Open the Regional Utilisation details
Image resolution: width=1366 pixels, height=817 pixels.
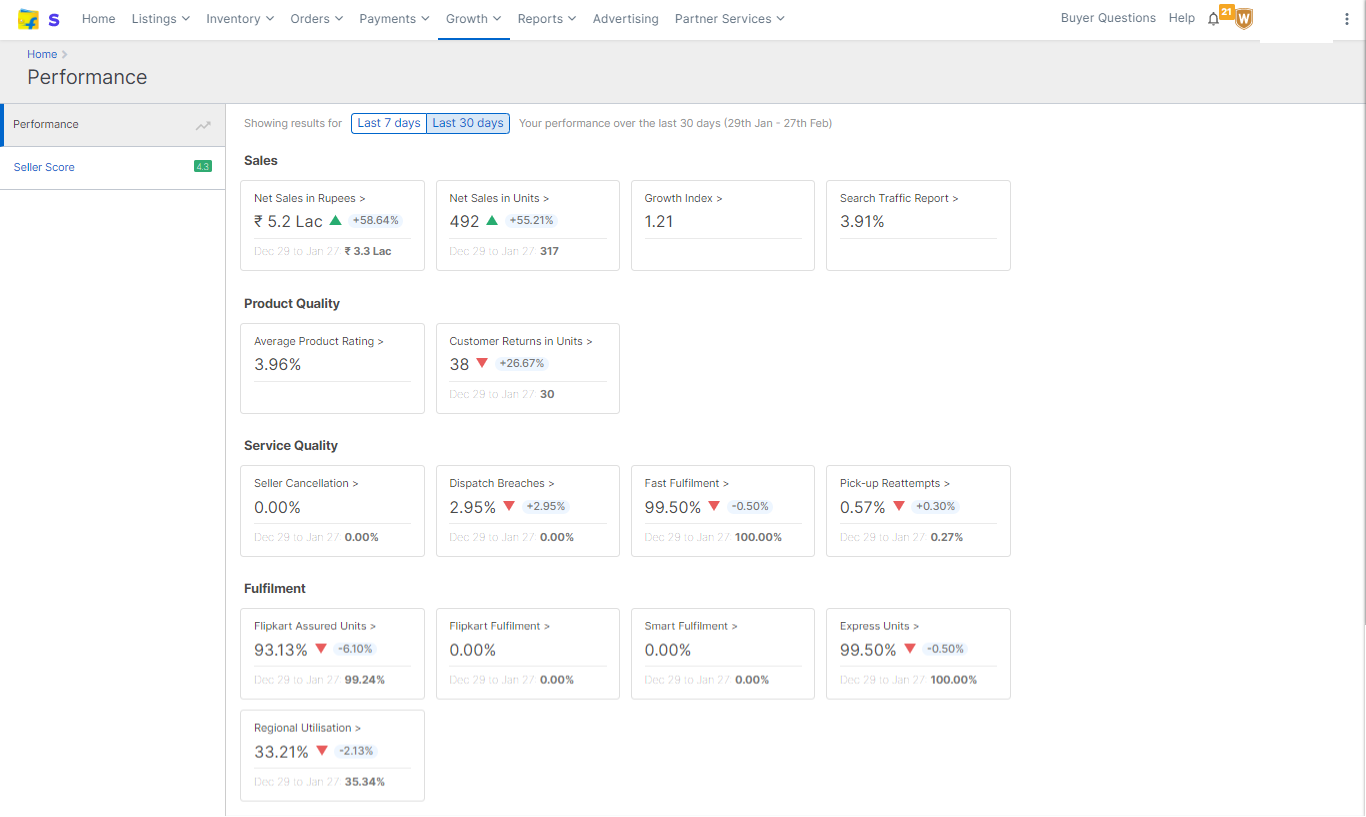click(x=308, y=728)
